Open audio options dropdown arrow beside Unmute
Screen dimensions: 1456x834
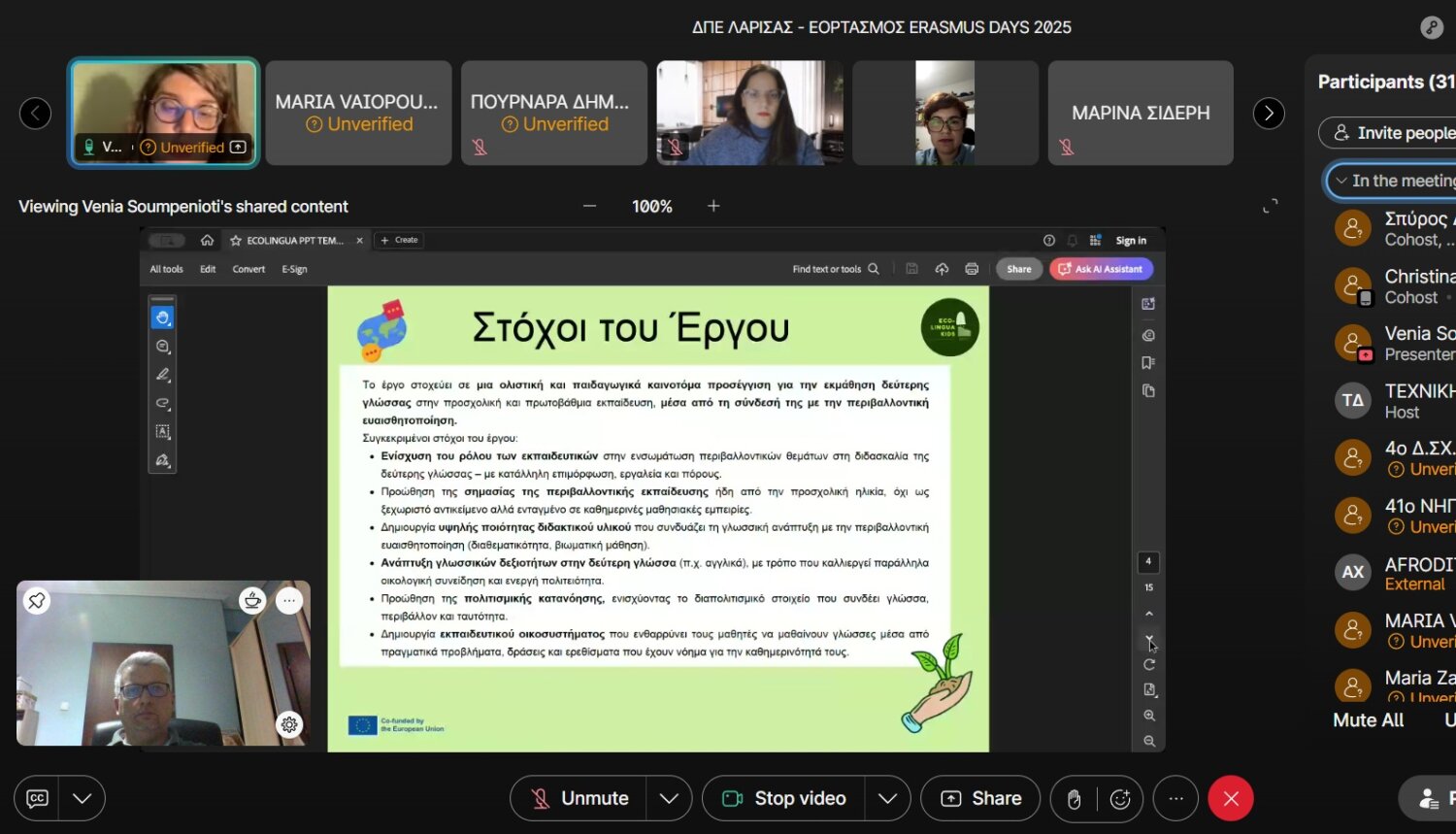pyautogui.click(x=669, y=798)
